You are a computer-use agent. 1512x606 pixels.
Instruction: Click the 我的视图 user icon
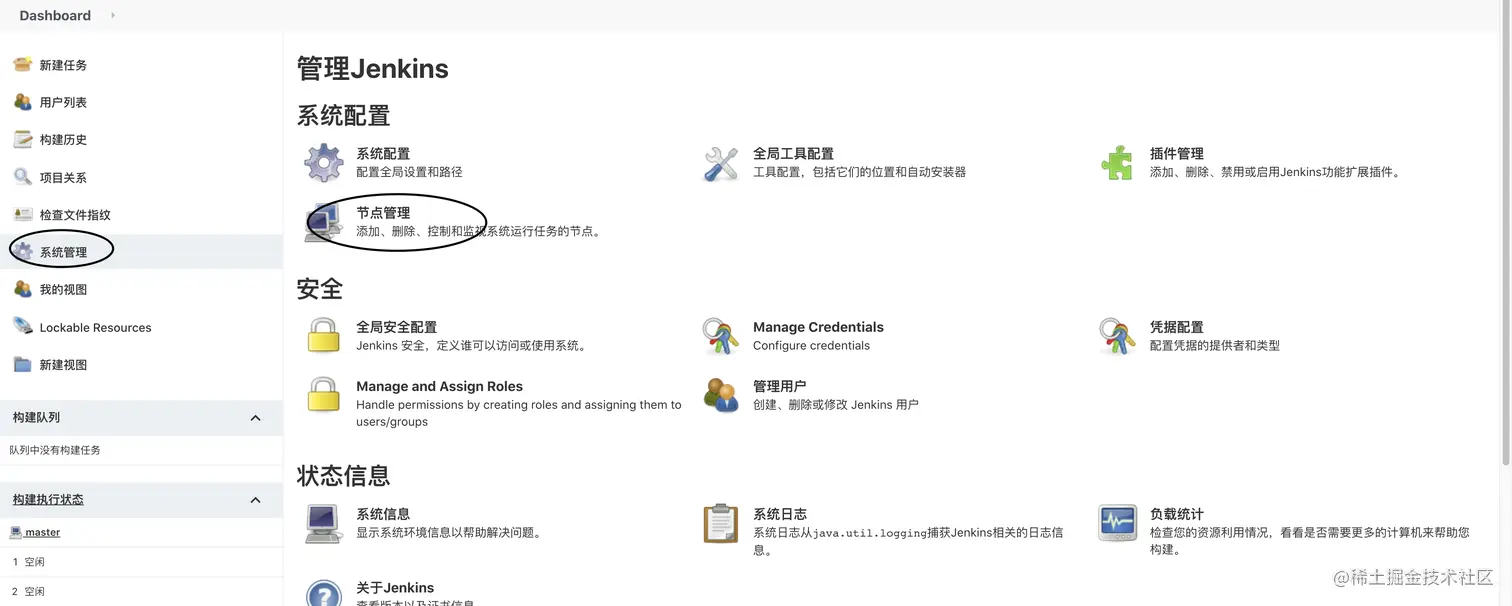point(22,289)
